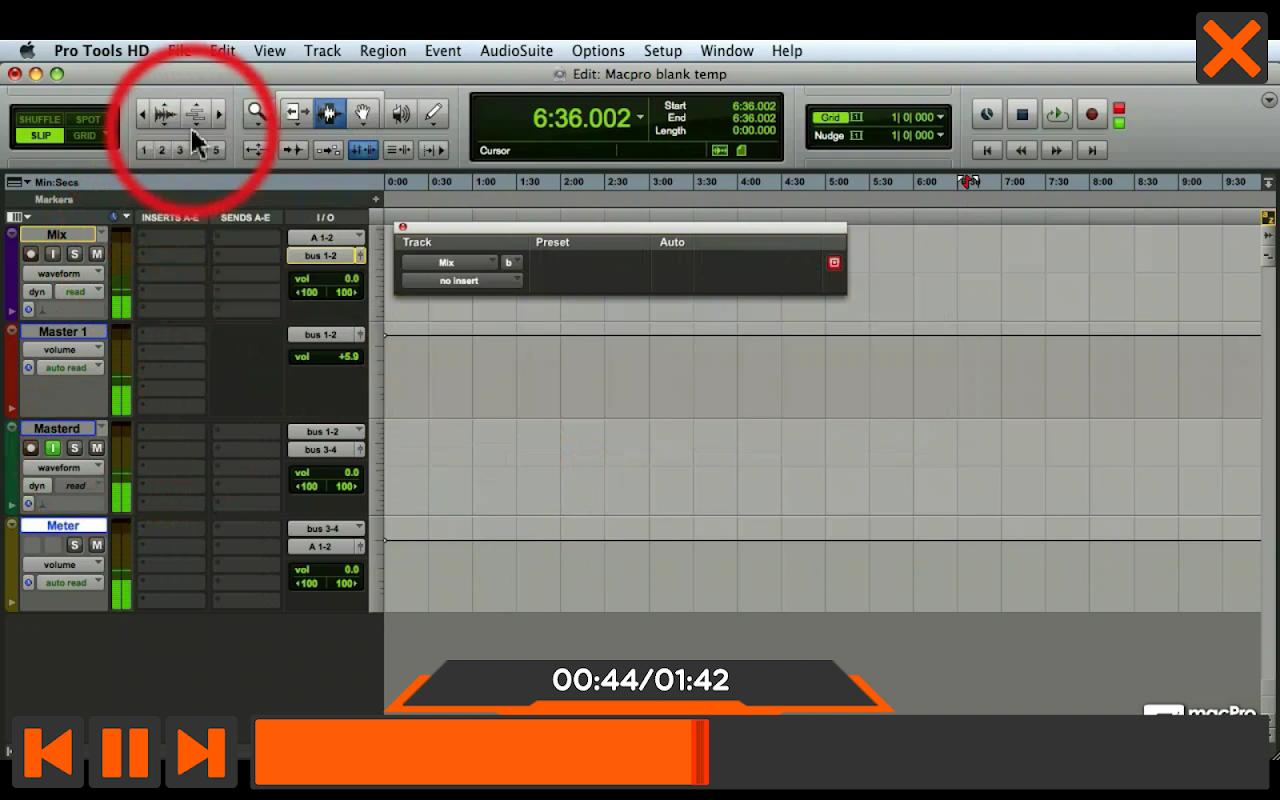Open the Setup menu
Viewport: 1280px width, 800px height.
pos(662,51)
